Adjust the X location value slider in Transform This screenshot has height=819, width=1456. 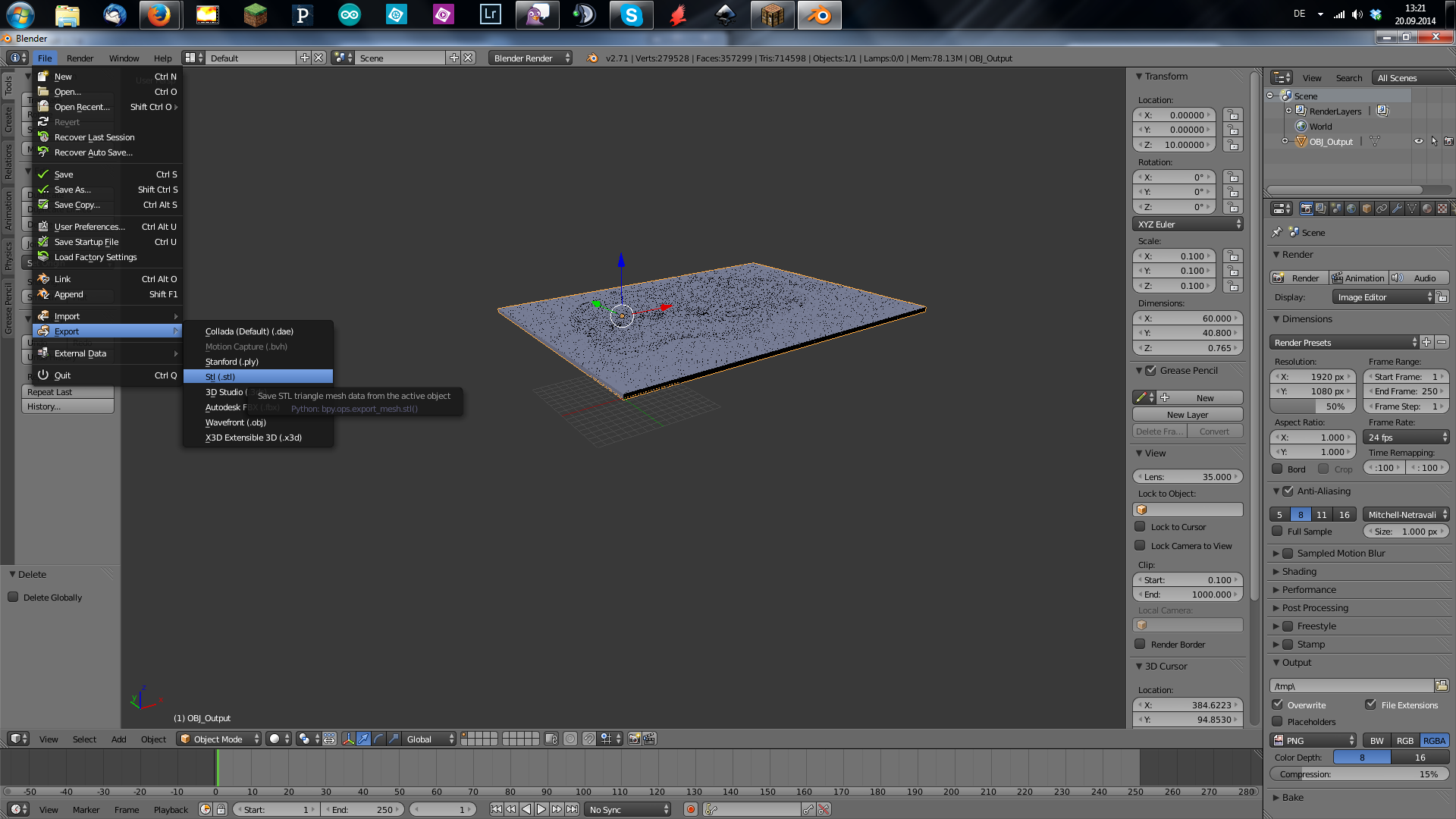coord(1174,115)
